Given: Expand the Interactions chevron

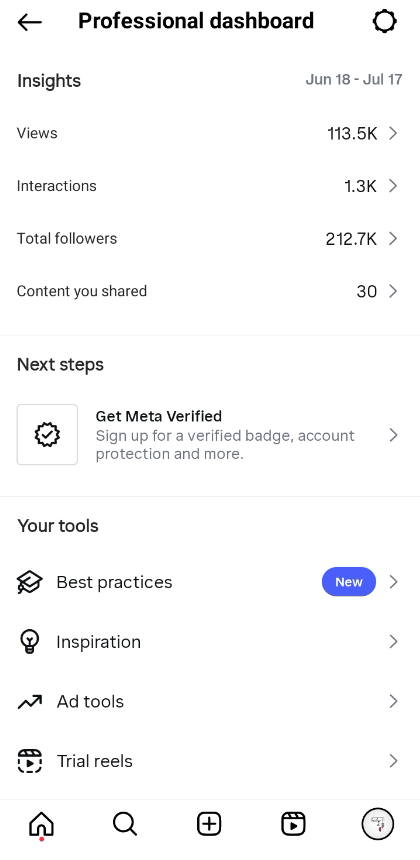Looking at the screenshot, I should pyautogui.click(x=393, y=186).
